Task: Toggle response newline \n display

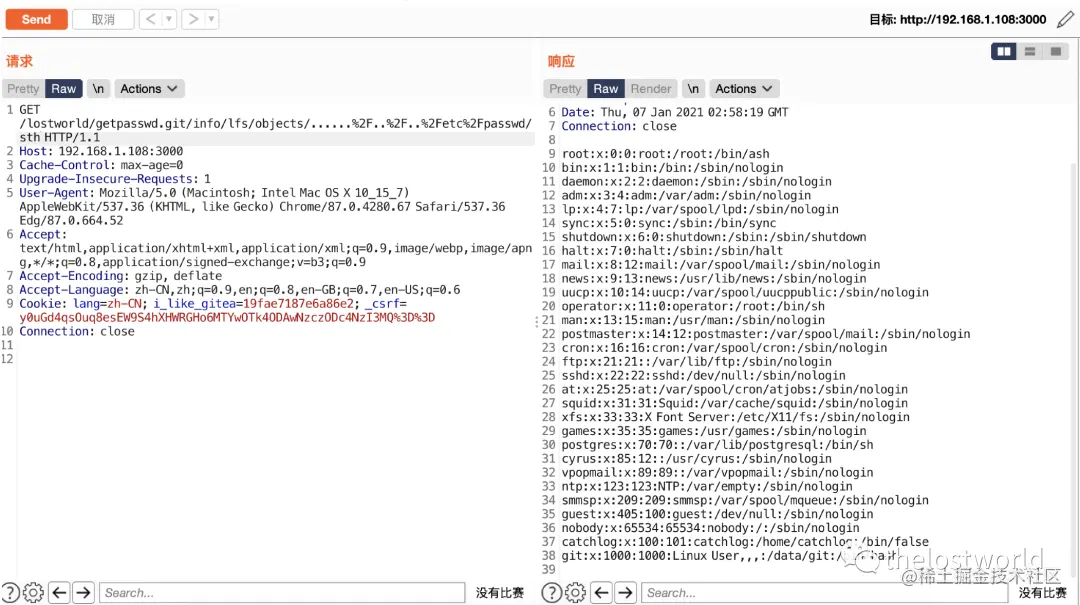Action: tap(693, 89)
